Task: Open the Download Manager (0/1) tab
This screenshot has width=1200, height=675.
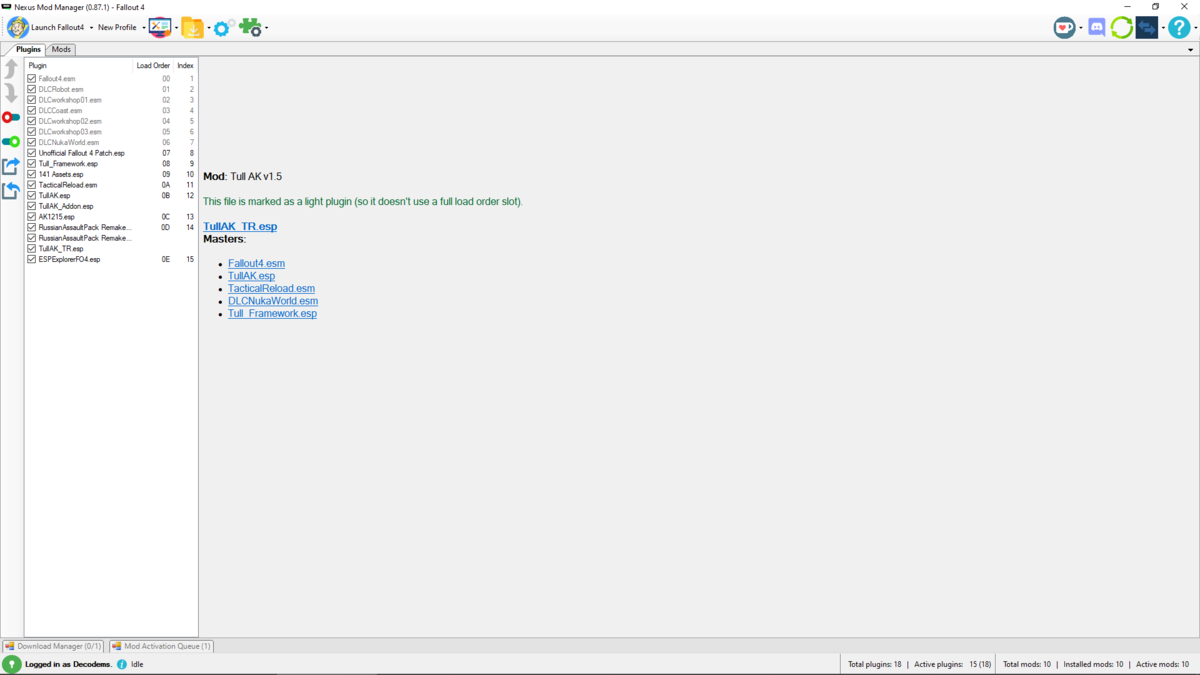Action: pyautogui.click(x=53, y=646)
